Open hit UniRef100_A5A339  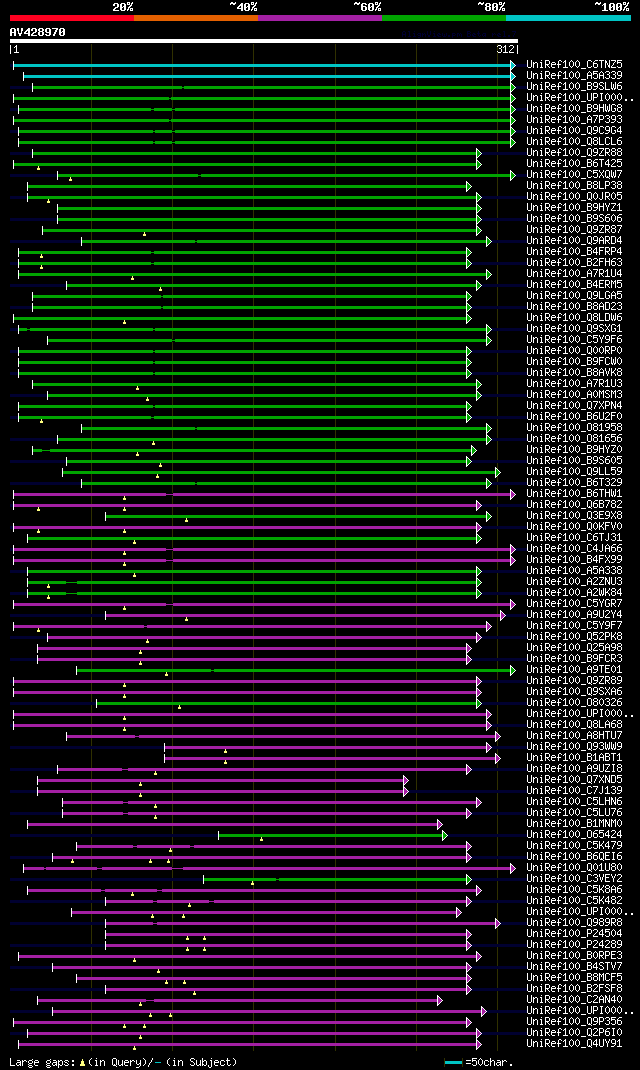pos(574,76)
